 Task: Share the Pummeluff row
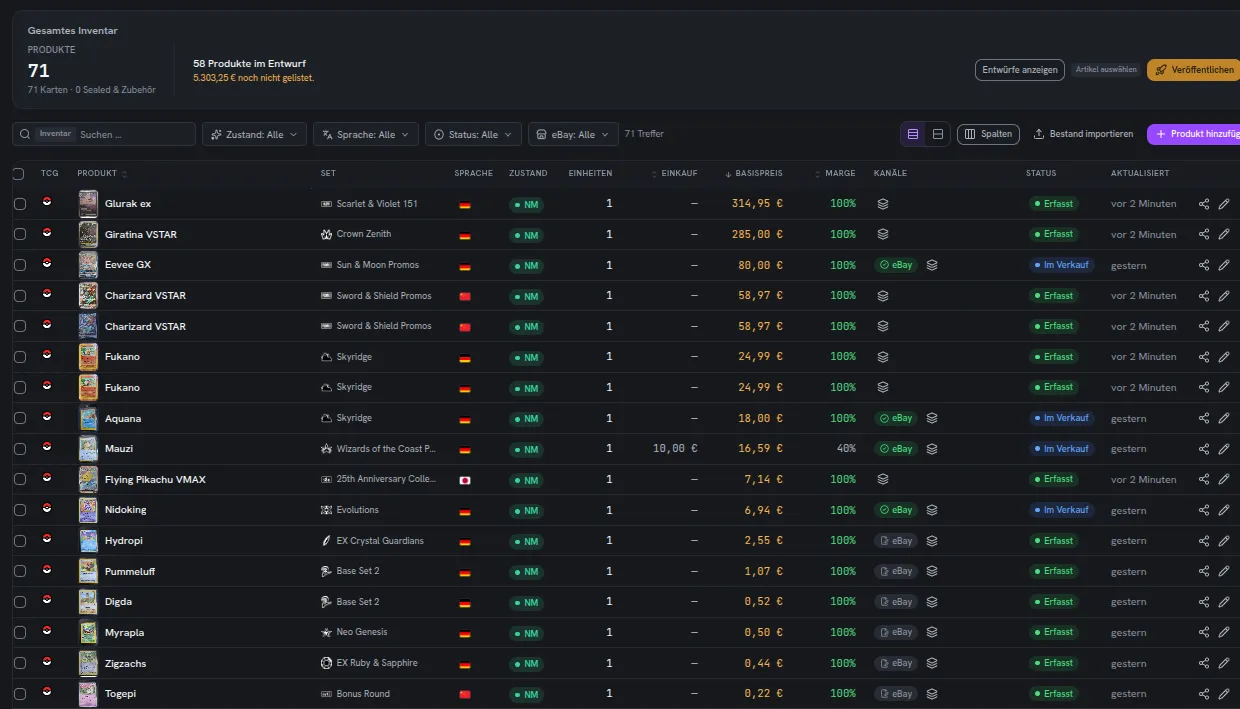point(1203,571)
